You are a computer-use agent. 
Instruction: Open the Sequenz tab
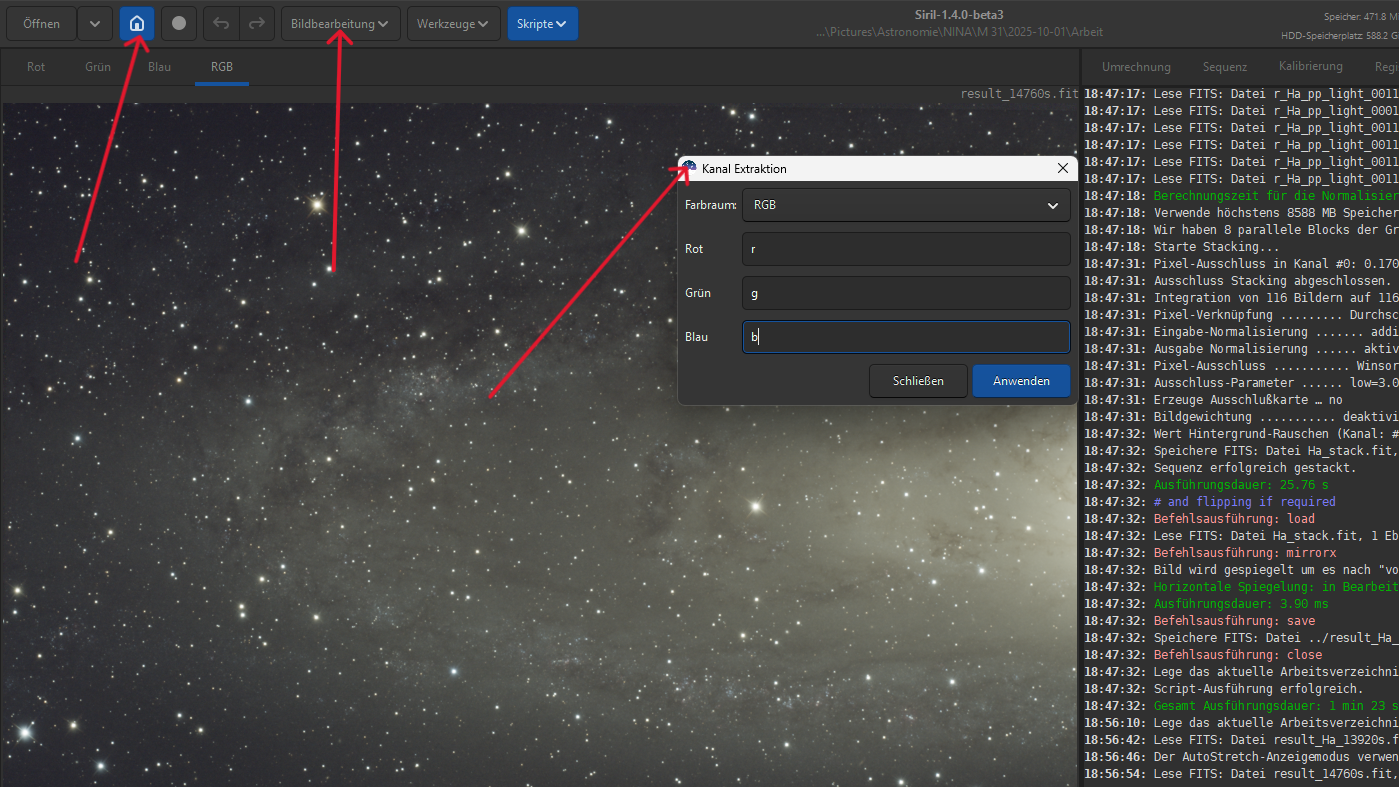pyautogui.click(x=1225, y=67)
